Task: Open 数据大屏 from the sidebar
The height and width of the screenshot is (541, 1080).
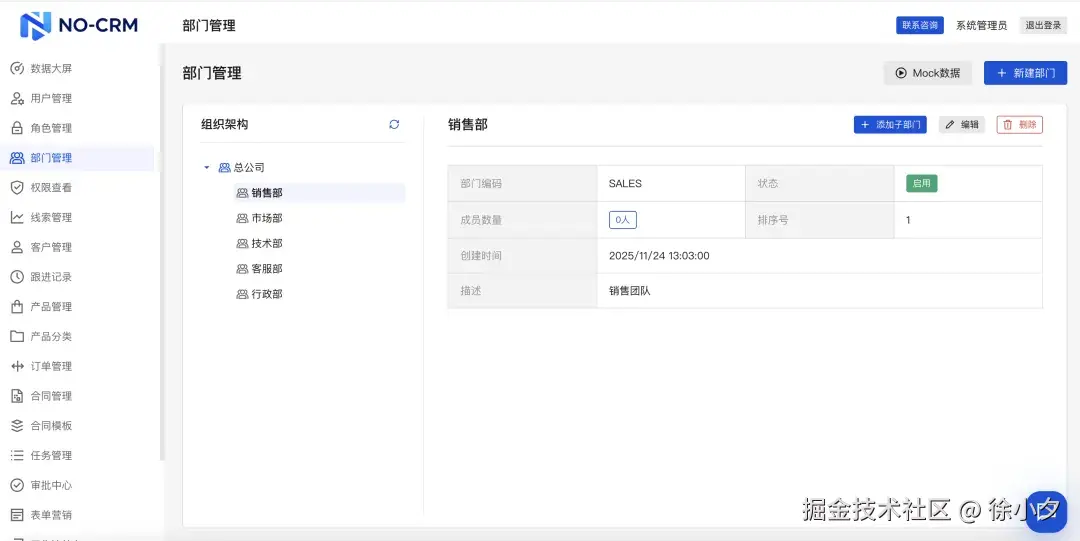Action: [x=50, y=69]
